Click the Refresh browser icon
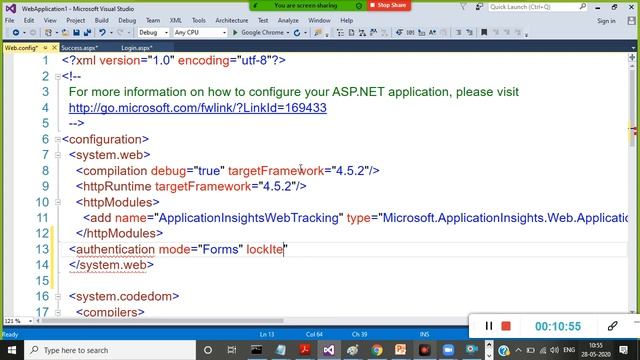This screenshot has width=640, height=360. click(297, 32)
